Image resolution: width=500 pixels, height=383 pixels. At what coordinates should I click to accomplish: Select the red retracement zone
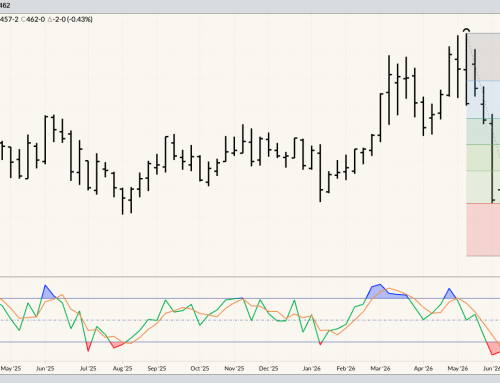(483, 230)
